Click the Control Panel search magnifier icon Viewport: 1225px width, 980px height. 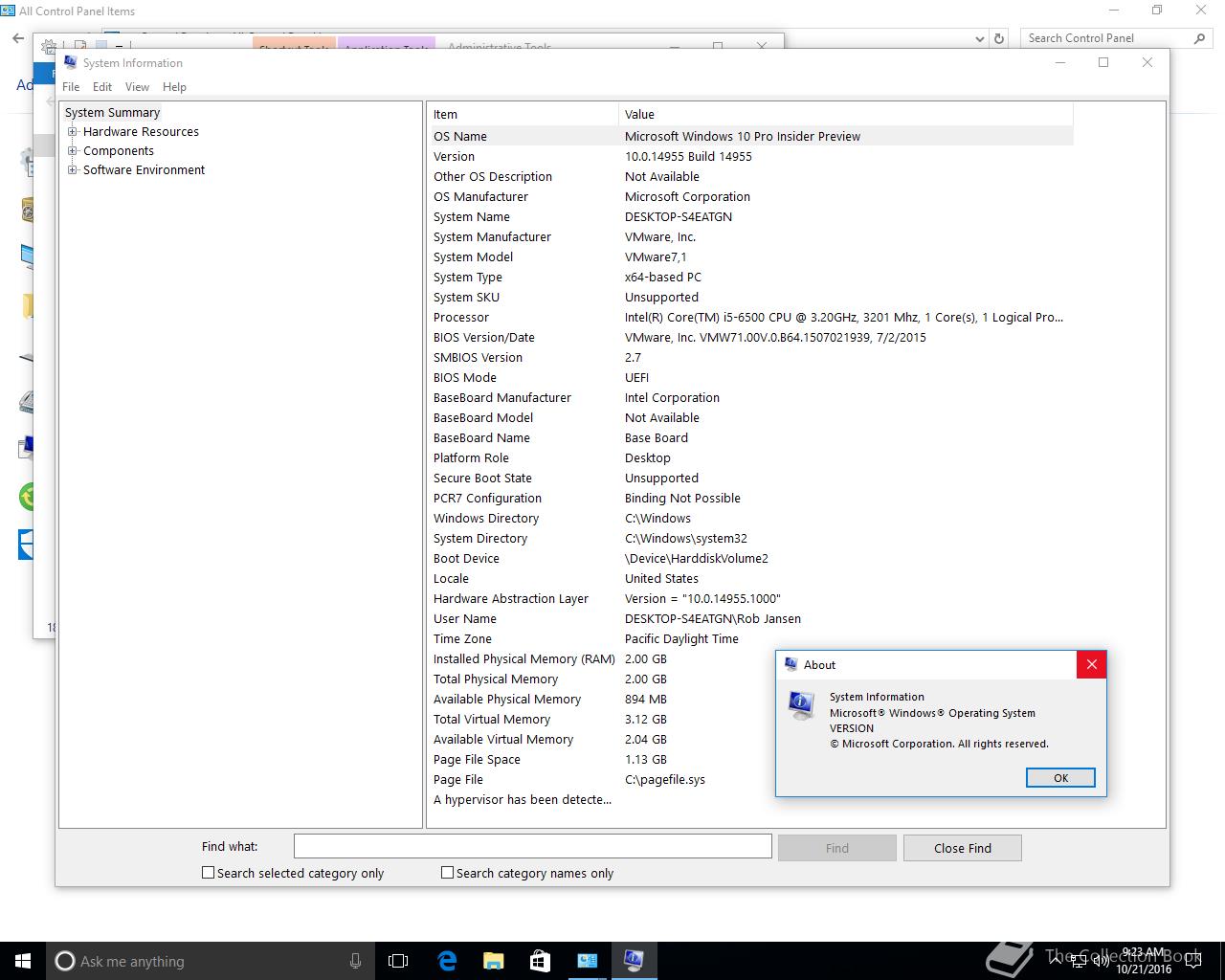tap(1199, 38)
